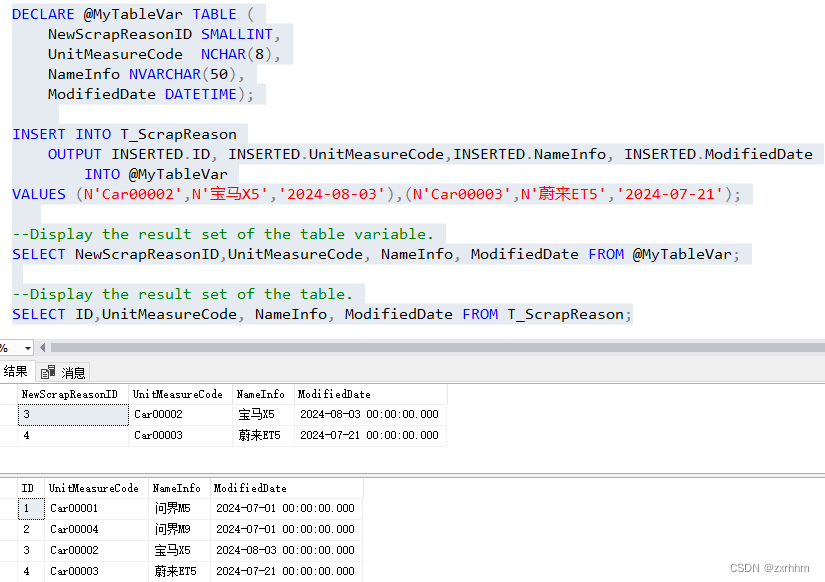Click the messages icon beside 消息 label
The image size is (825, 582).
48,371
